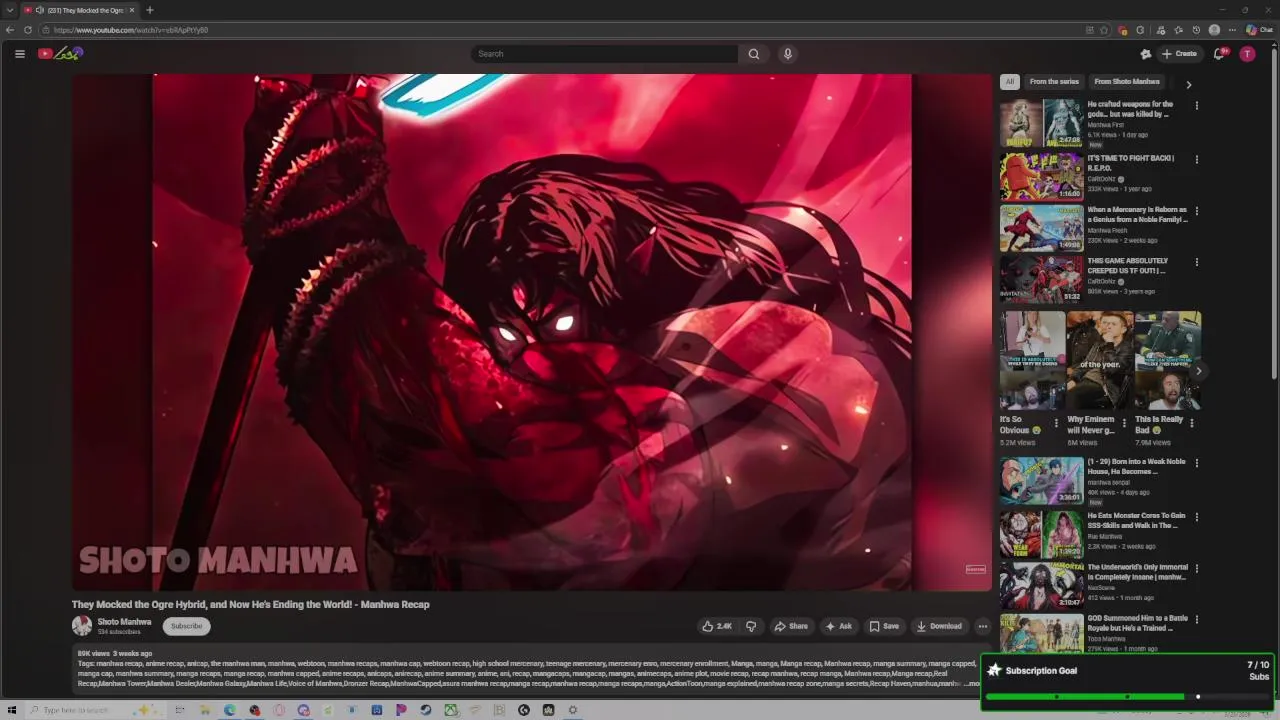Click the search magnifier button

click(754, 54)
